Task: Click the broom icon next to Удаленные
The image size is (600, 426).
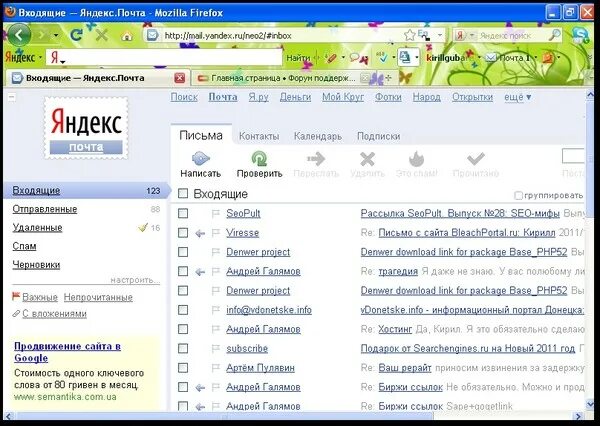Action: (143, 227)
